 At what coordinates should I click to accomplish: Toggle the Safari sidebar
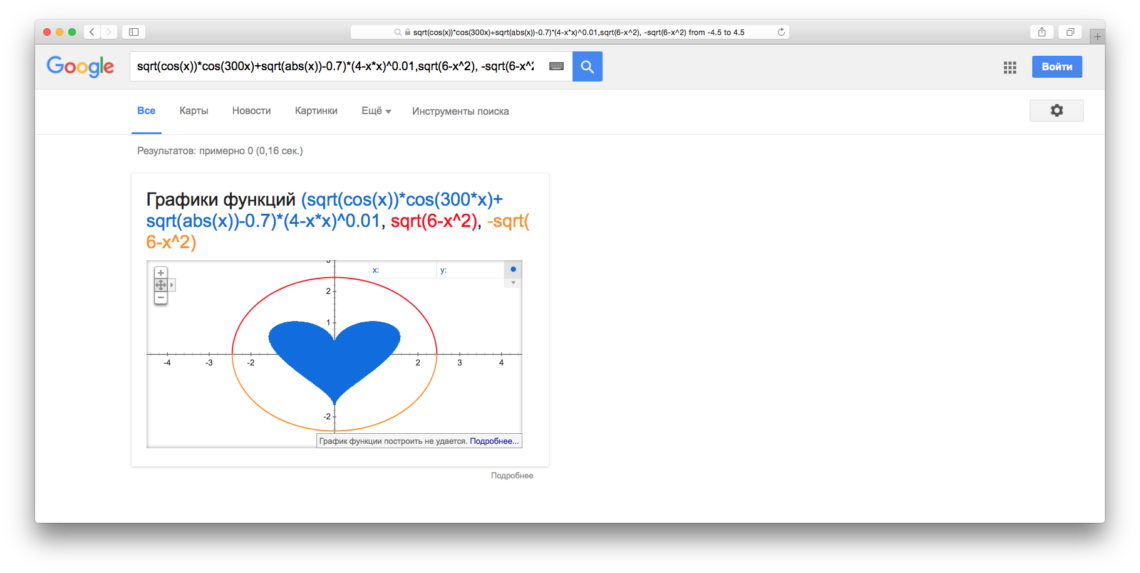(134, 32)
